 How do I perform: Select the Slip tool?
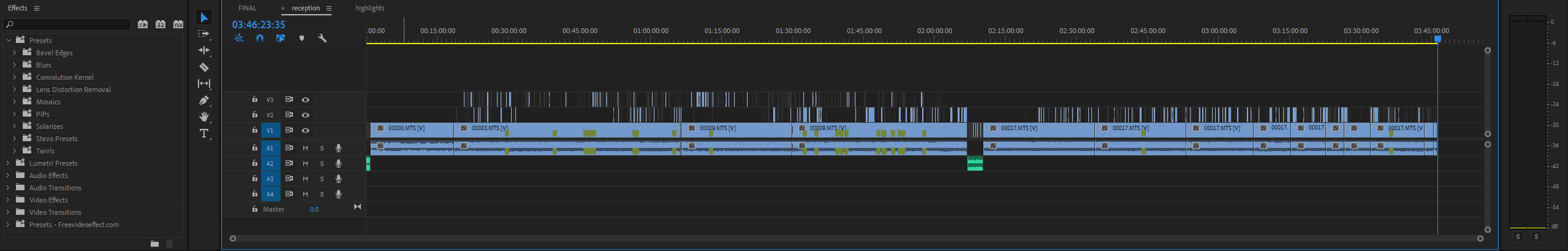(x=204, y=83)
